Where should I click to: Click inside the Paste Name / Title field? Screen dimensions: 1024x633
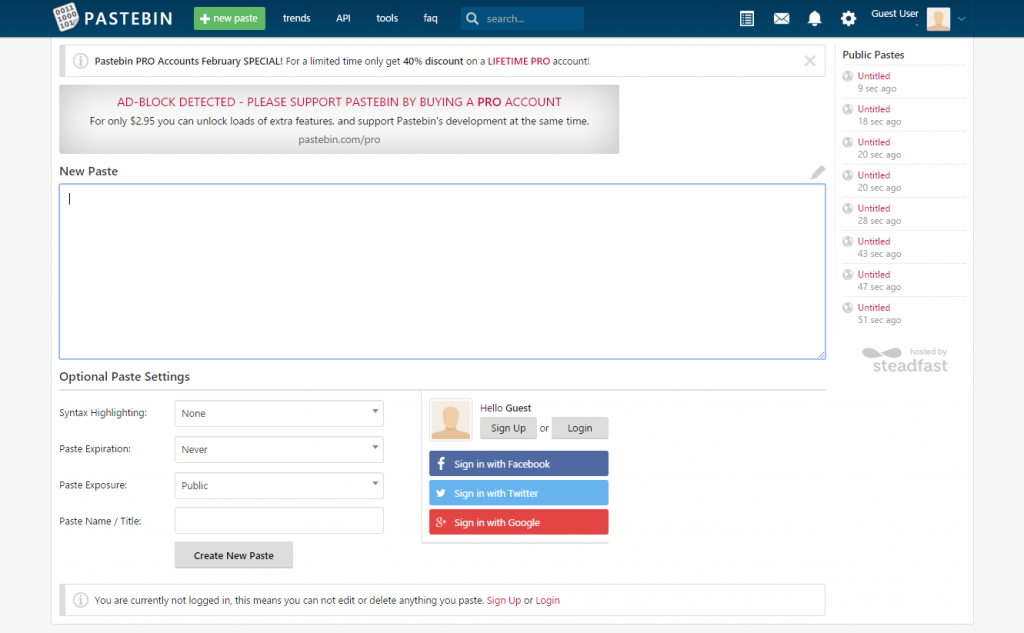[x=279, y=521]
